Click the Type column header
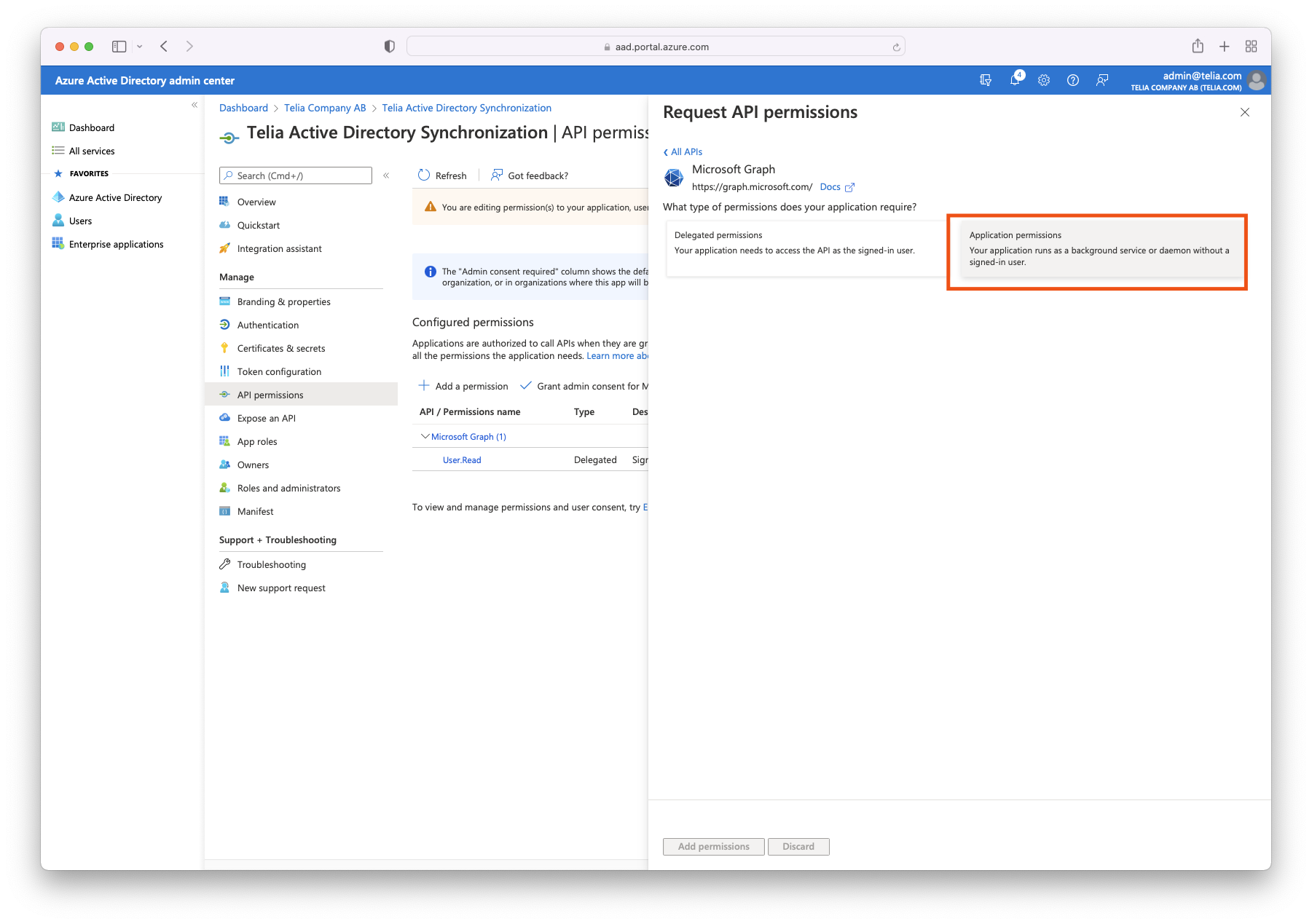 click(584, 412)
